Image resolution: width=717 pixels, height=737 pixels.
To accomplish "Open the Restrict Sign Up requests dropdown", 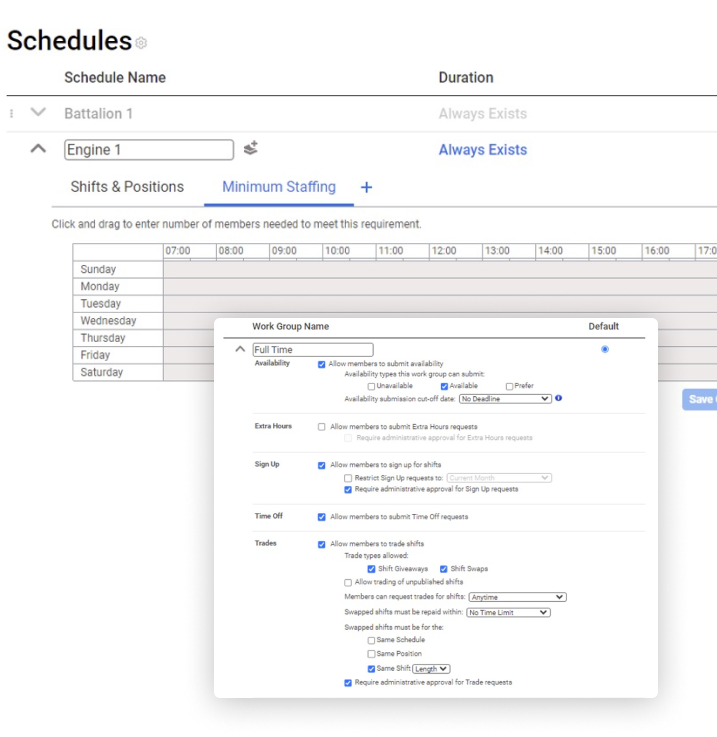I will pos(499,478).
